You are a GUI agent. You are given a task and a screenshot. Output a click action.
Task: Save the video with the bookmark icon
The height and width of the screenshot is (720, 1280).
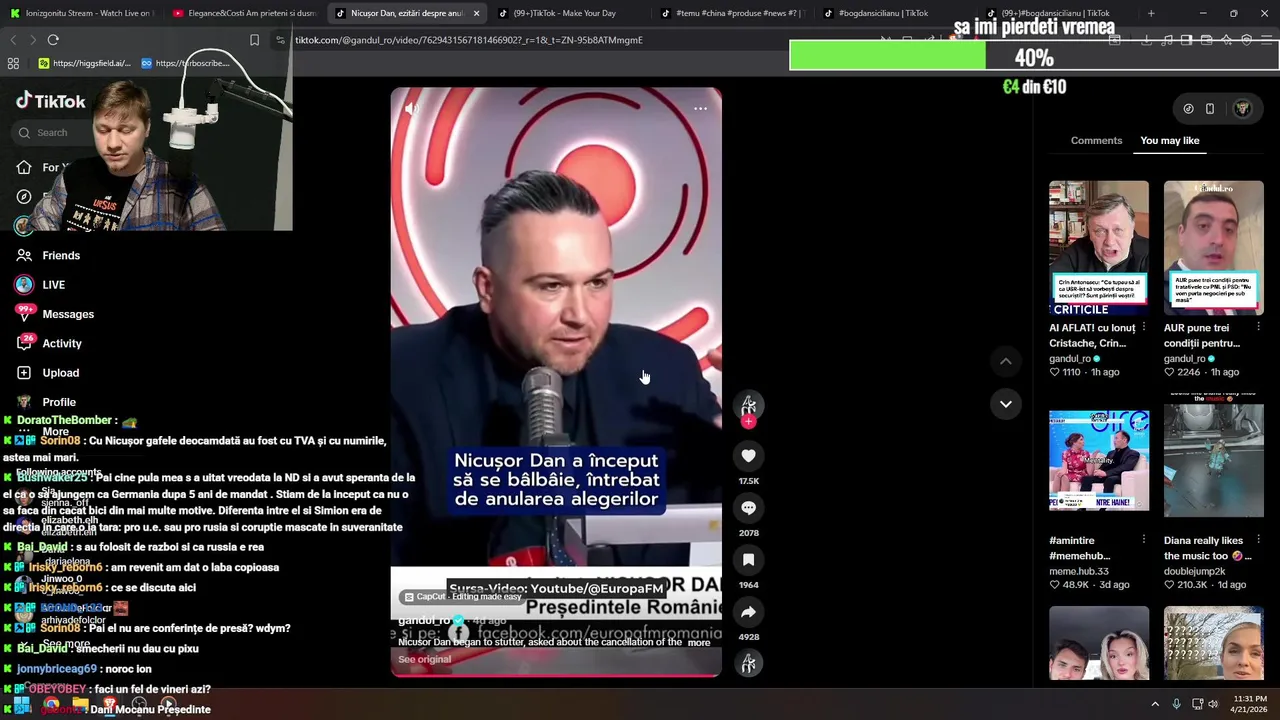(x=748, y=560)
